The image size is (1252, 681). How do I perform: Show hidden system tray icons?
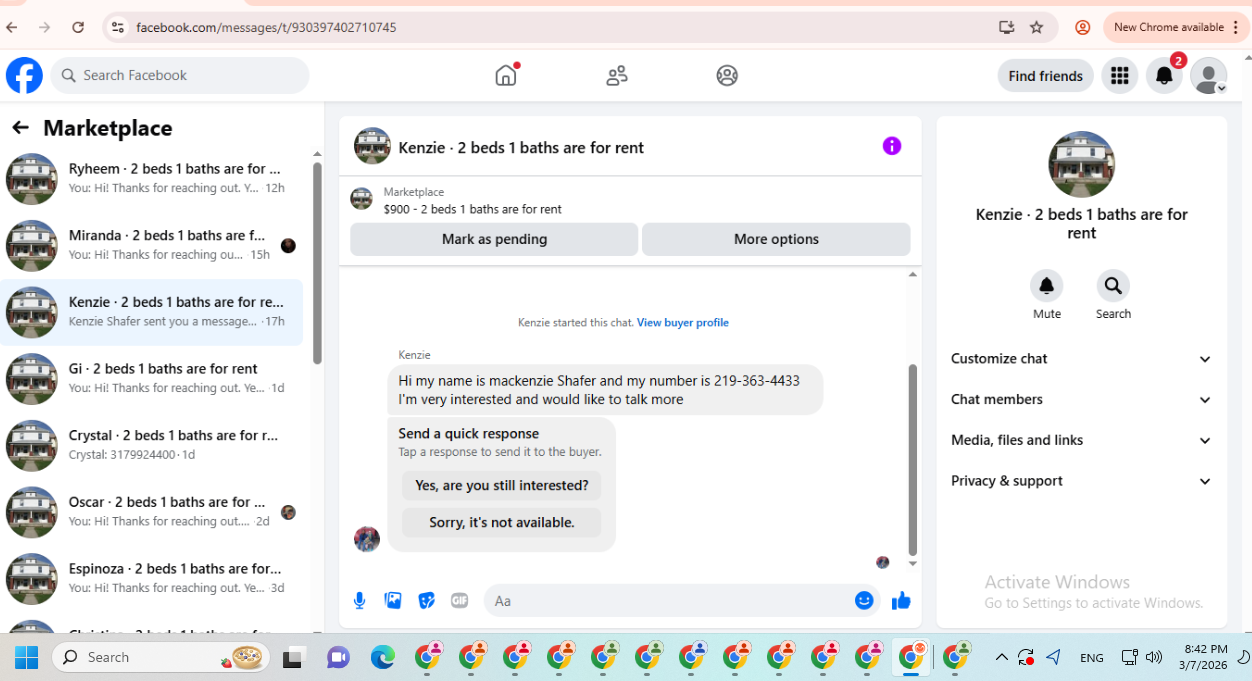(x=1001, y=657)
